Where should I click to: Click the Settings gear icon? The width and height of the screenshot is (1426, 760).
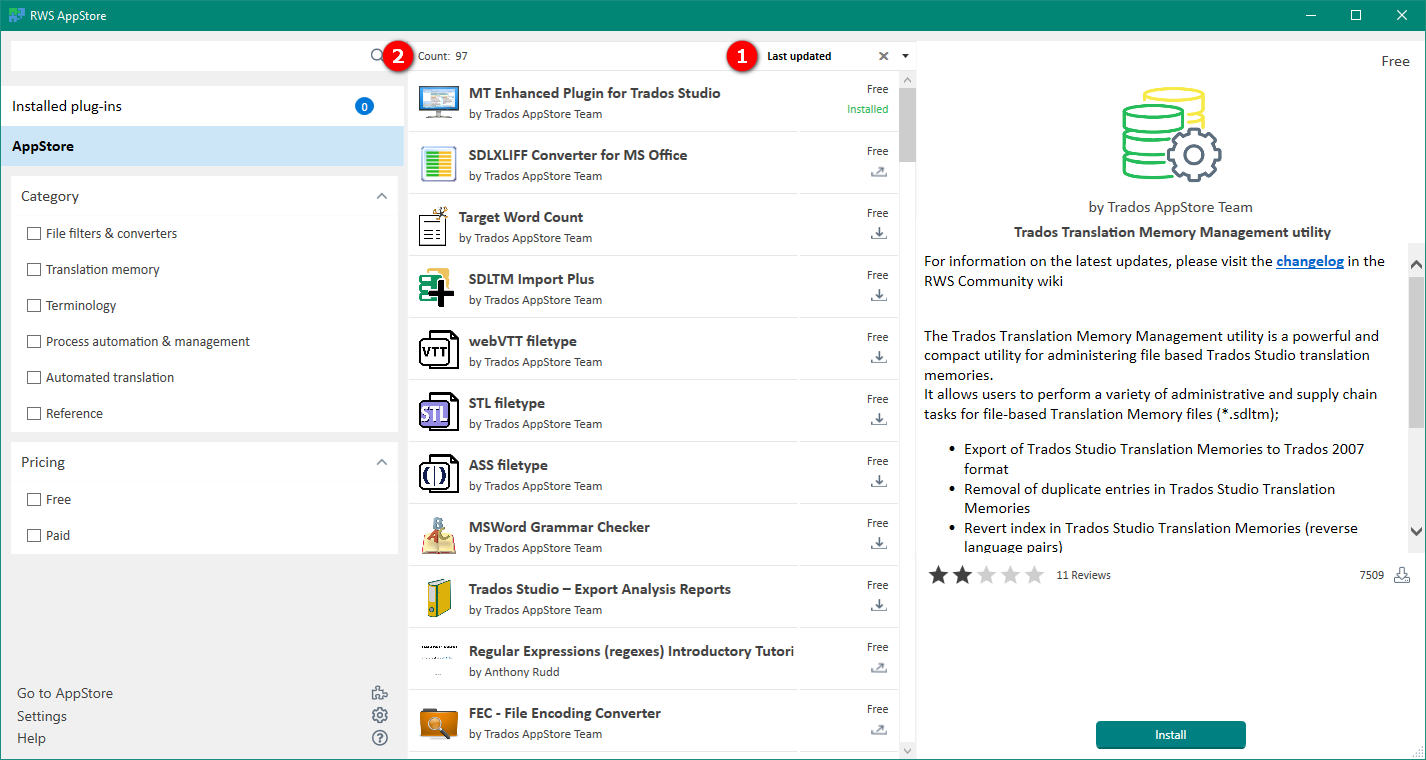coord(380,716)
